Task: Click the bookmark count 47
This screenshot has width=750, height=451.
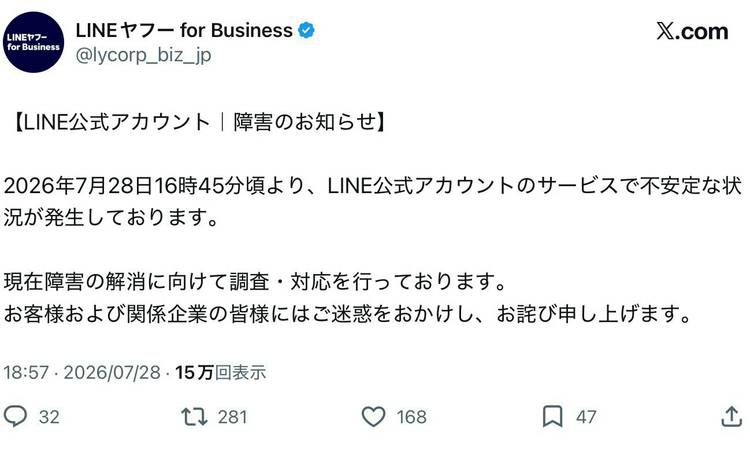Action: click(586, 417)
